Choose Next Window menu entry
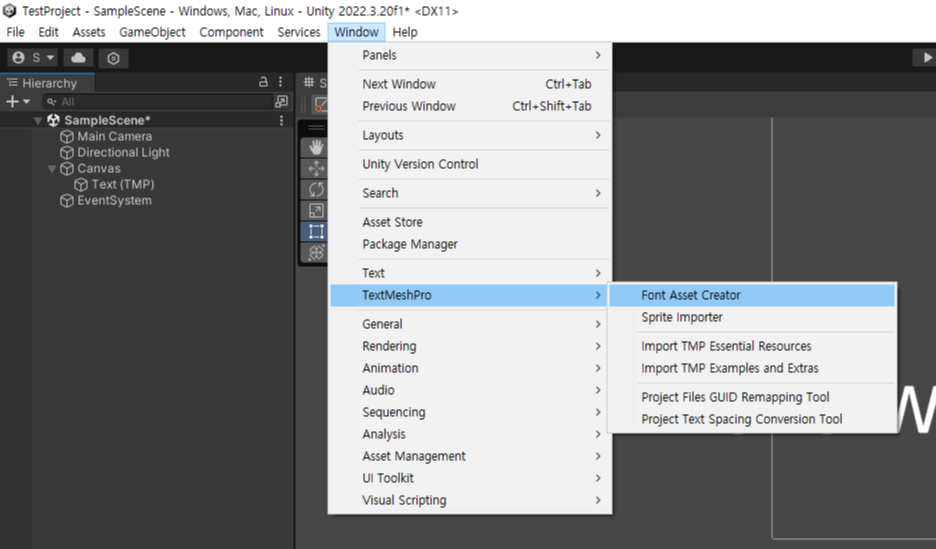 pos(470,84)
